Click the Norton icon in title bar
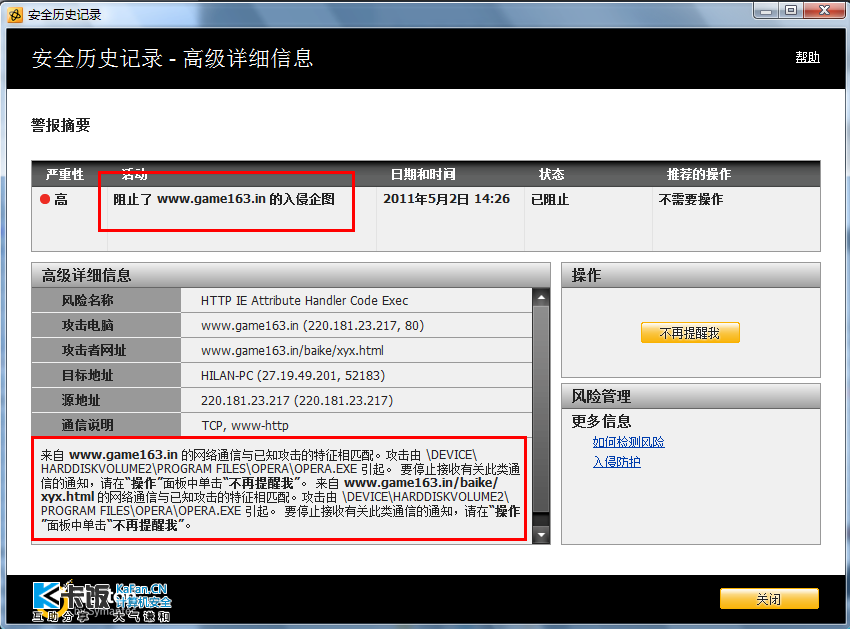Screen dimensions: 850x629 (15, 15)
